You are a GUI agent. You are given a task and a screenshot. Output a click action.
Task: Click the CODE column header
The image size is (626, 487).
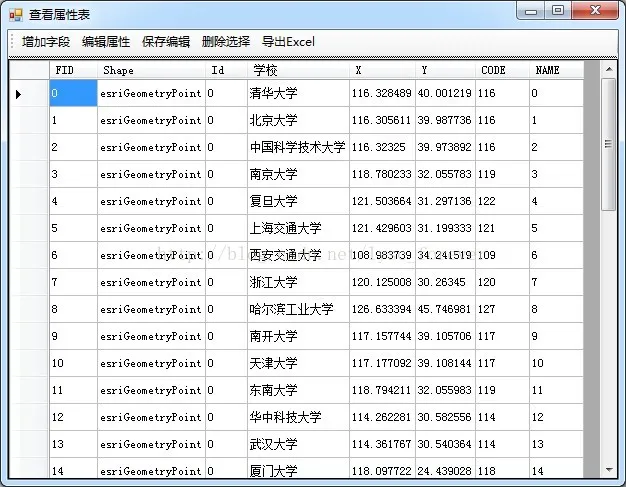coord(502,70)
